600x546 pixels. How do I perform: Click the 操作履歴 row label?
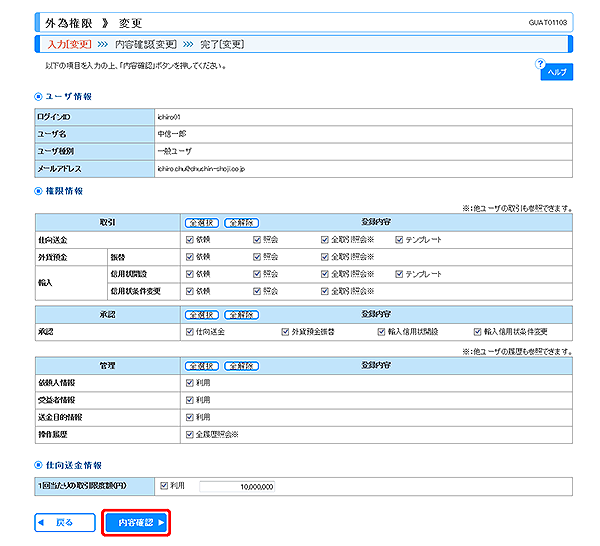(52, 435)
